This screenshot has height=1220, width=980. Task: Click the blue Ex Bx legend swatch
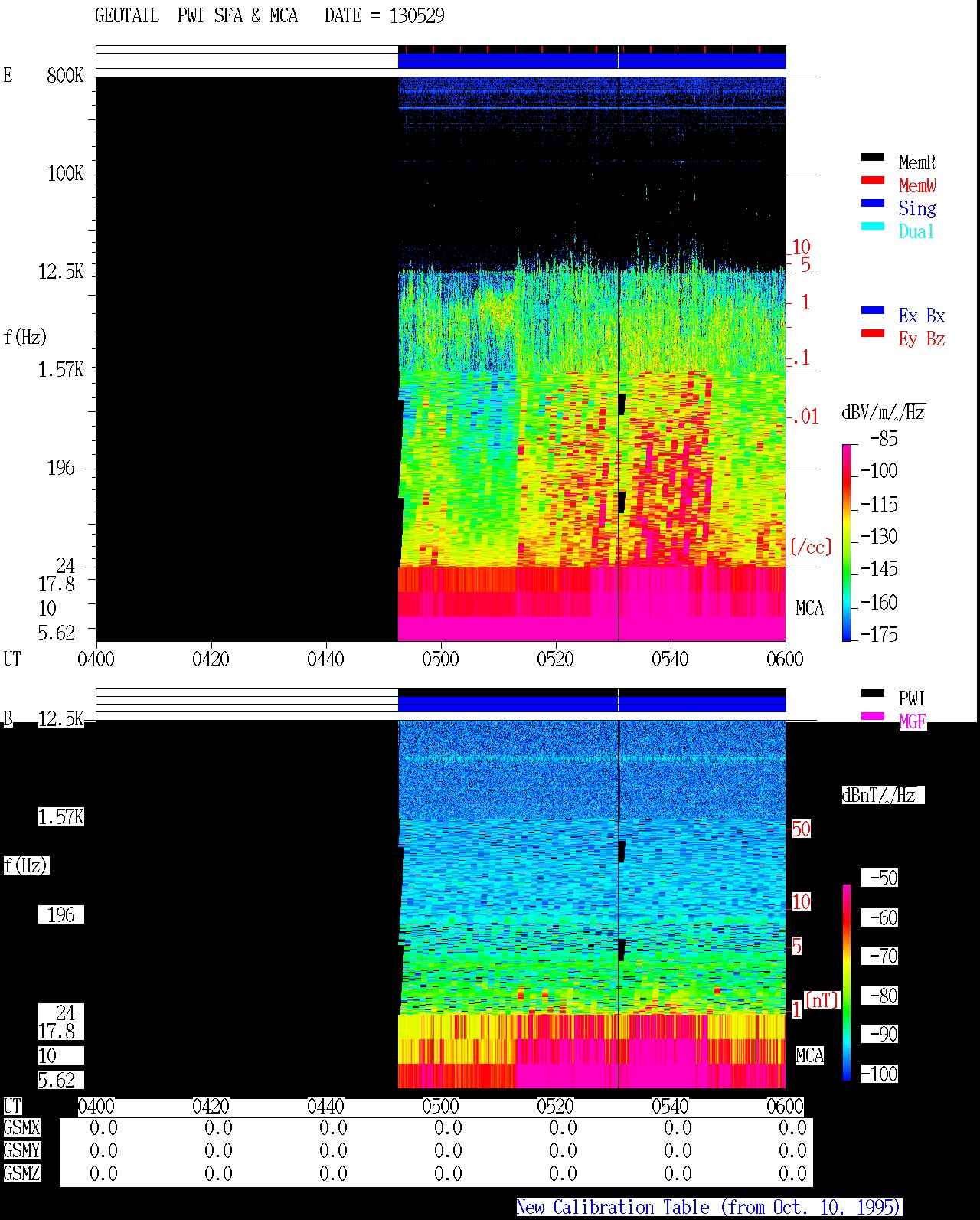click(x=873, y=310)
